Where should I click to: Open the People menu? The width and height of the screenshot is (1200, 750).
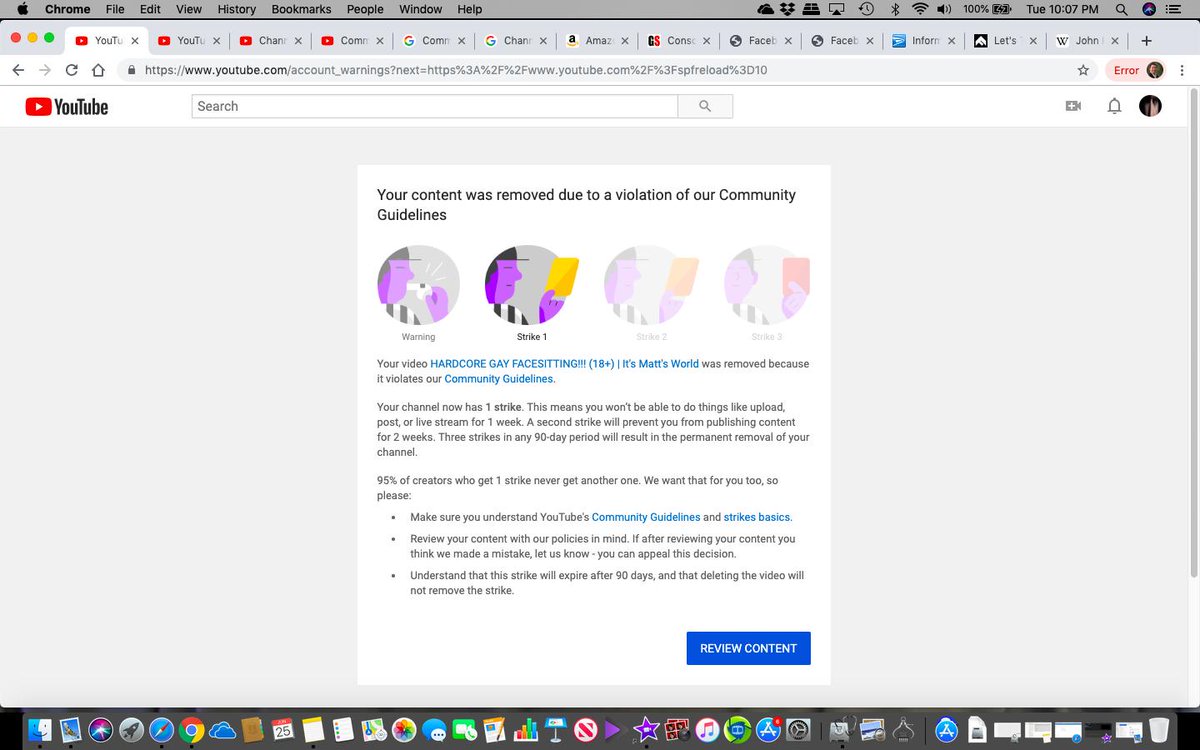(x=365, y=9)
